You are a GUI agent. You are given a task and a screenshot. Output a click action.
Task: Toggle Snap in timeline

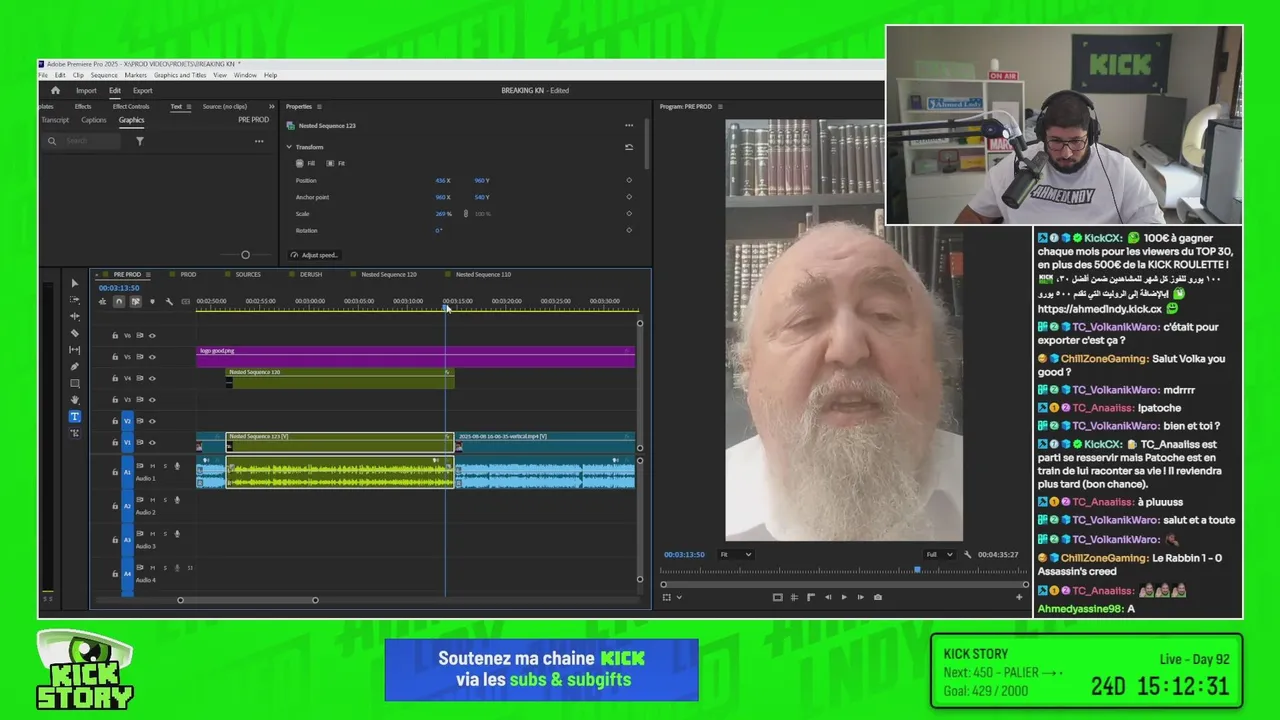(x=118, y=301)
